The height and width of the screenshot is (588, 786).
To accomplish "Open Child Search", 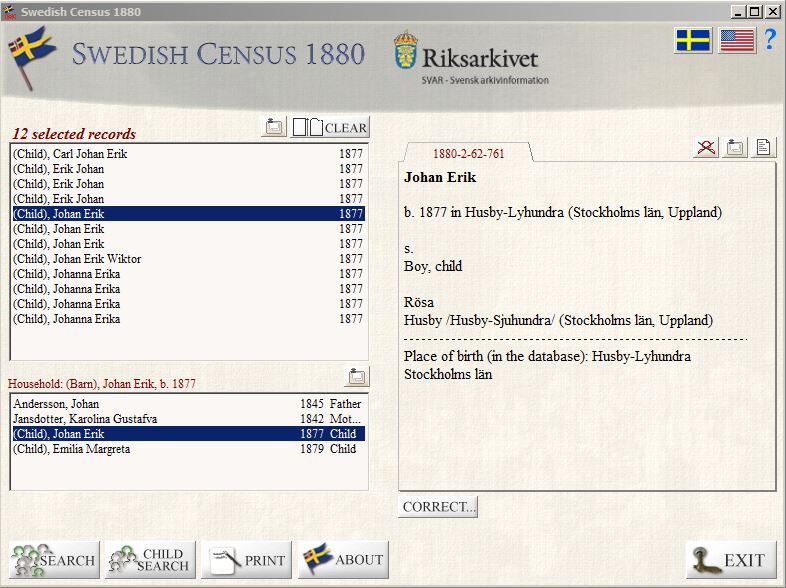I will click(x=150, y=560).
